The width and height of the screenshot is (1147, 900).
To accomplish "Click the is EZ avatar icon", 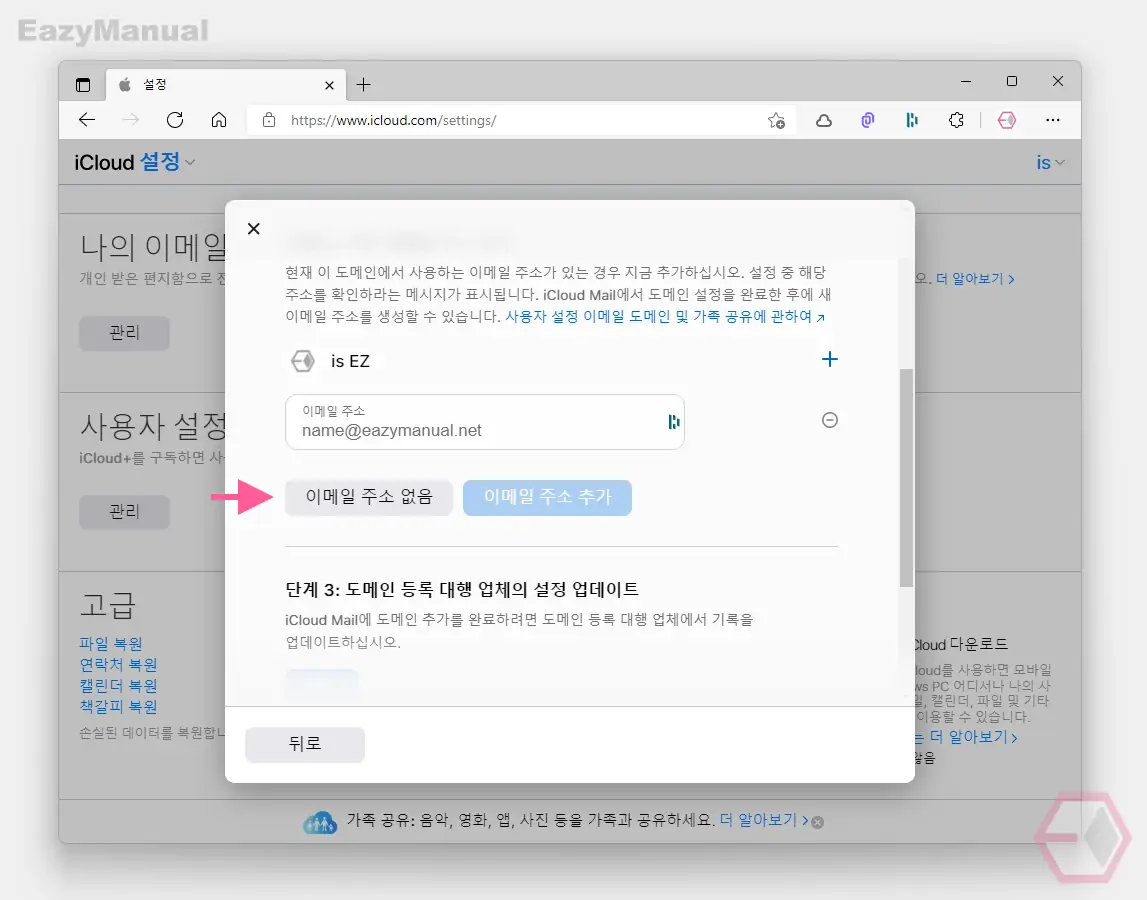I will (303, 361).
